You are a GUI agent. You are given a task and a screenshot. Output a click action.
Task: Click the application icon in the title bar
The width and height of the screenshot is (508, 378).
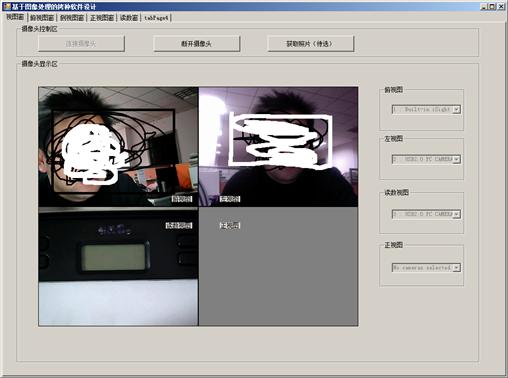pyautogui.click(x=7, y=6)
